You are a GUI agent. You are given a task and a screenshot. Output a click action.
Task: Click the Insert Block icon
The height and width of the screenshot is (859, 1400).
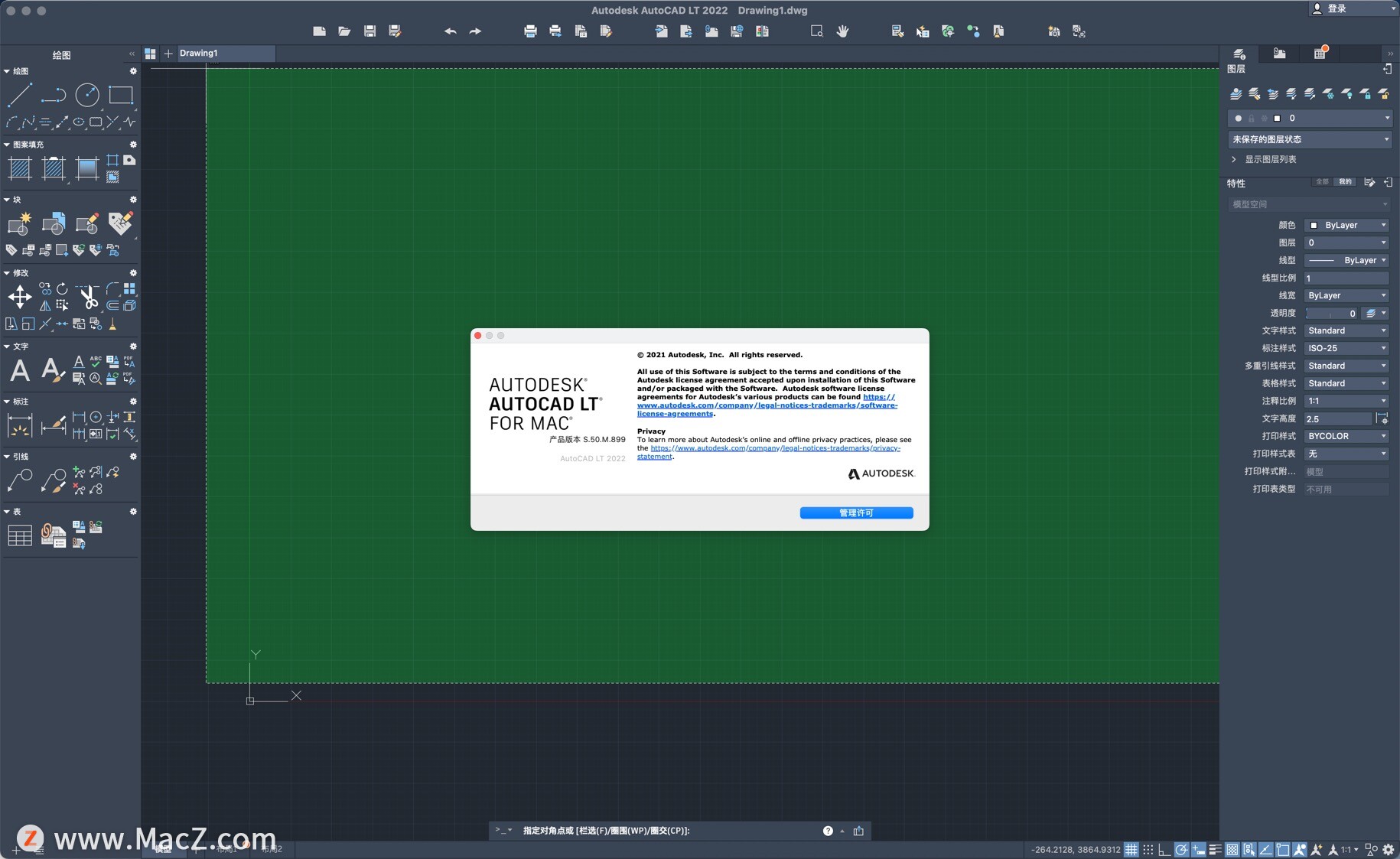point(53,223)
